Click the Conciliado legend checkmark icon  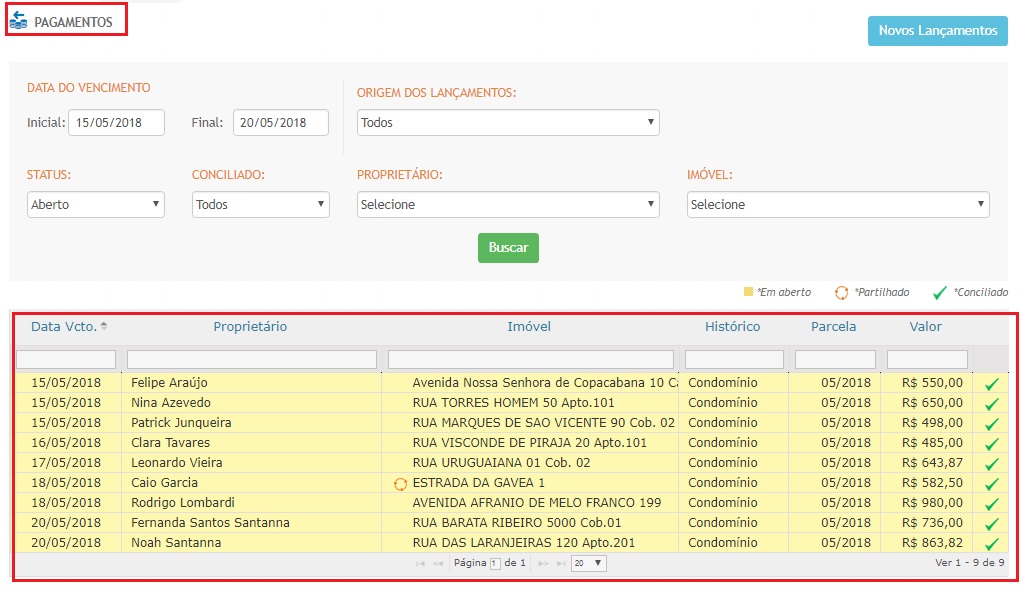[939, 293]
